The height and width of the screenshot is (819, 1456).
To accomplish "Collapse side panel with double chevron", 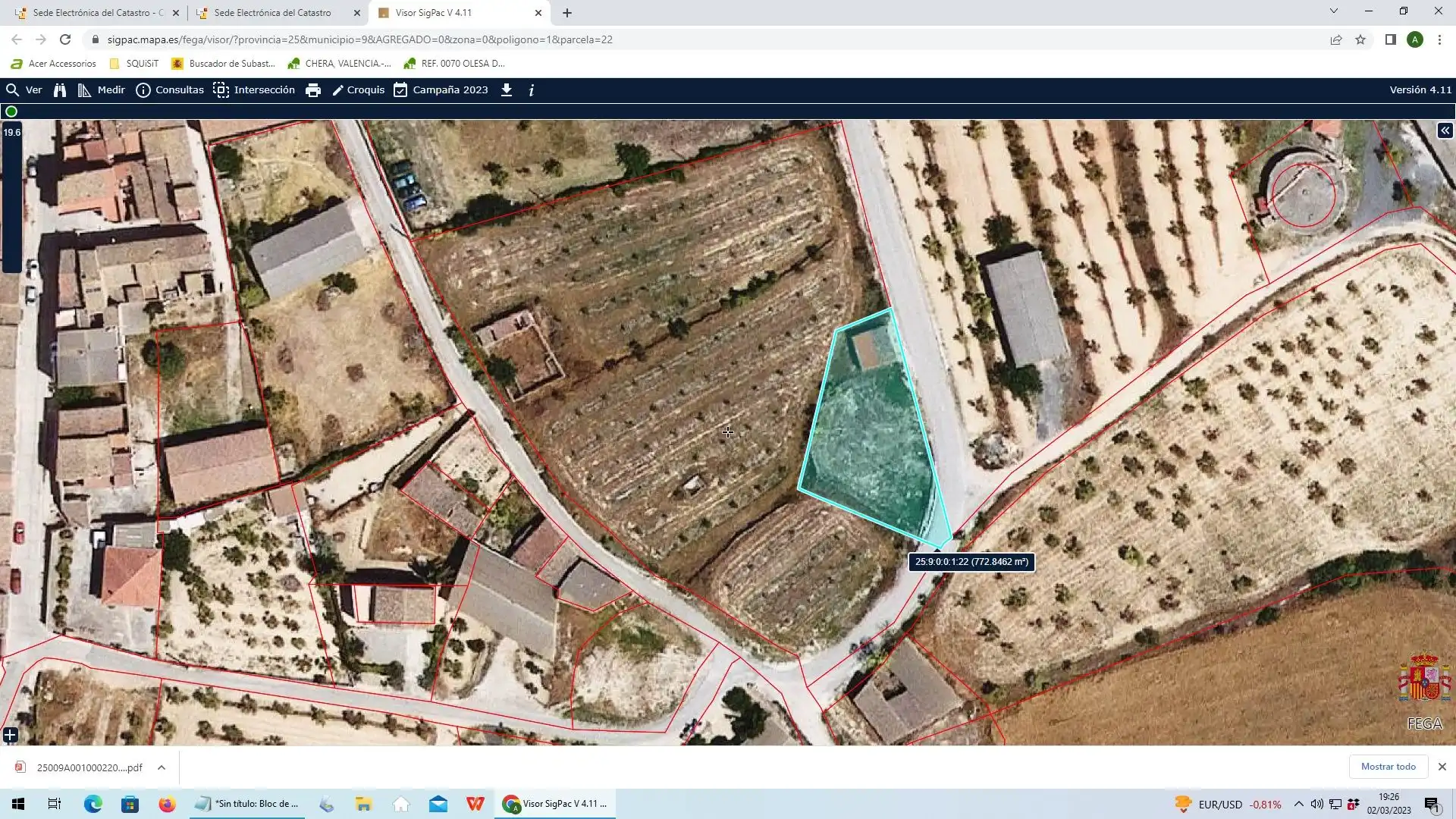I will tap(1445, 131).
